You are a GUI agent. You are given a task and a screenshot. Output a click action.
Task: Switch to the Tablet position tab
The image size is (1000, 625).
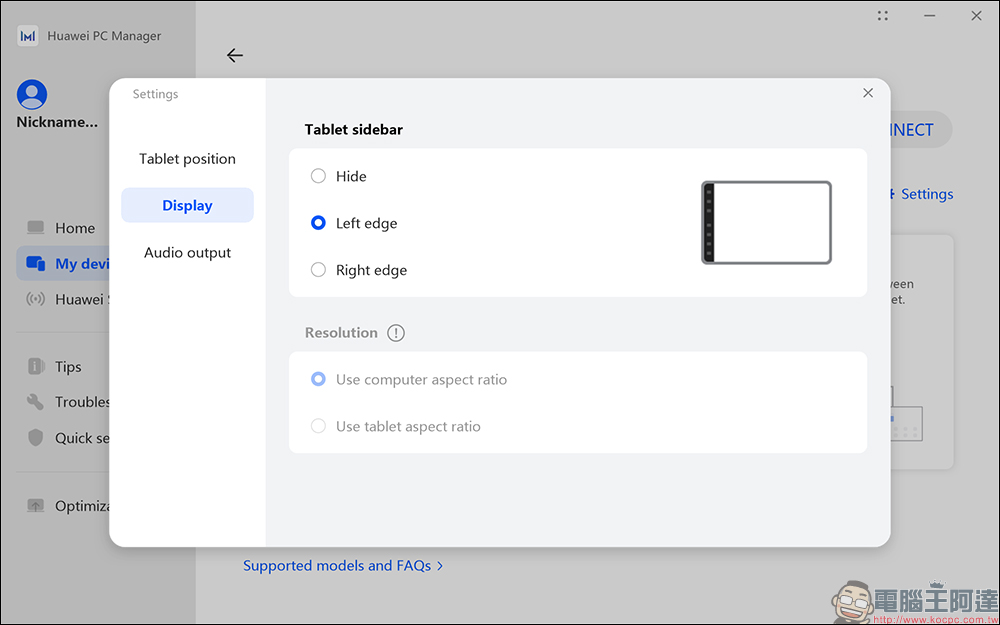click(x=187, y=159)
